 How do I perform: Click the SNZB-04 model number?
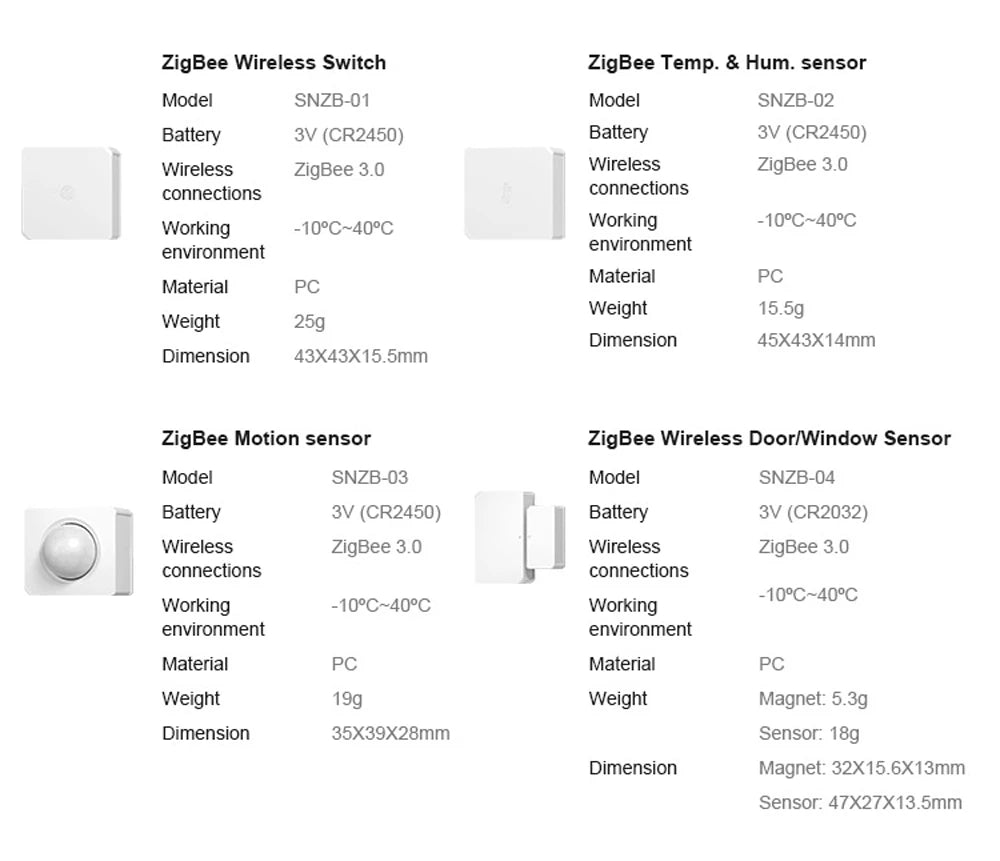point(797,477)
